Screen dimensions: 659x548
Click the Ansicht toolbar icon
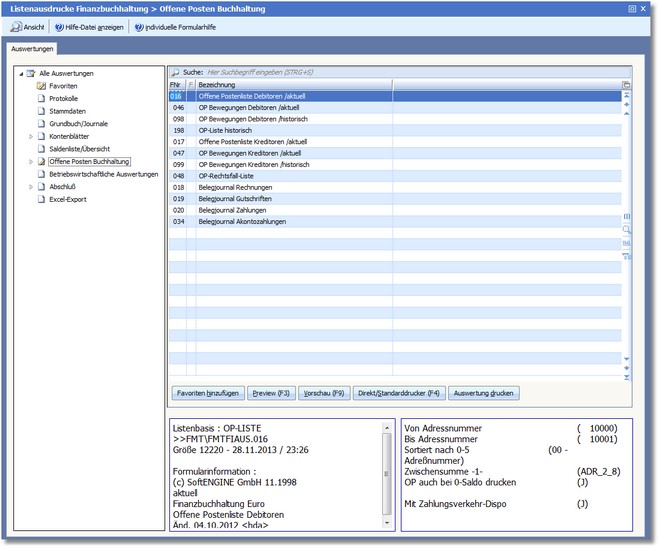(16, 27)
